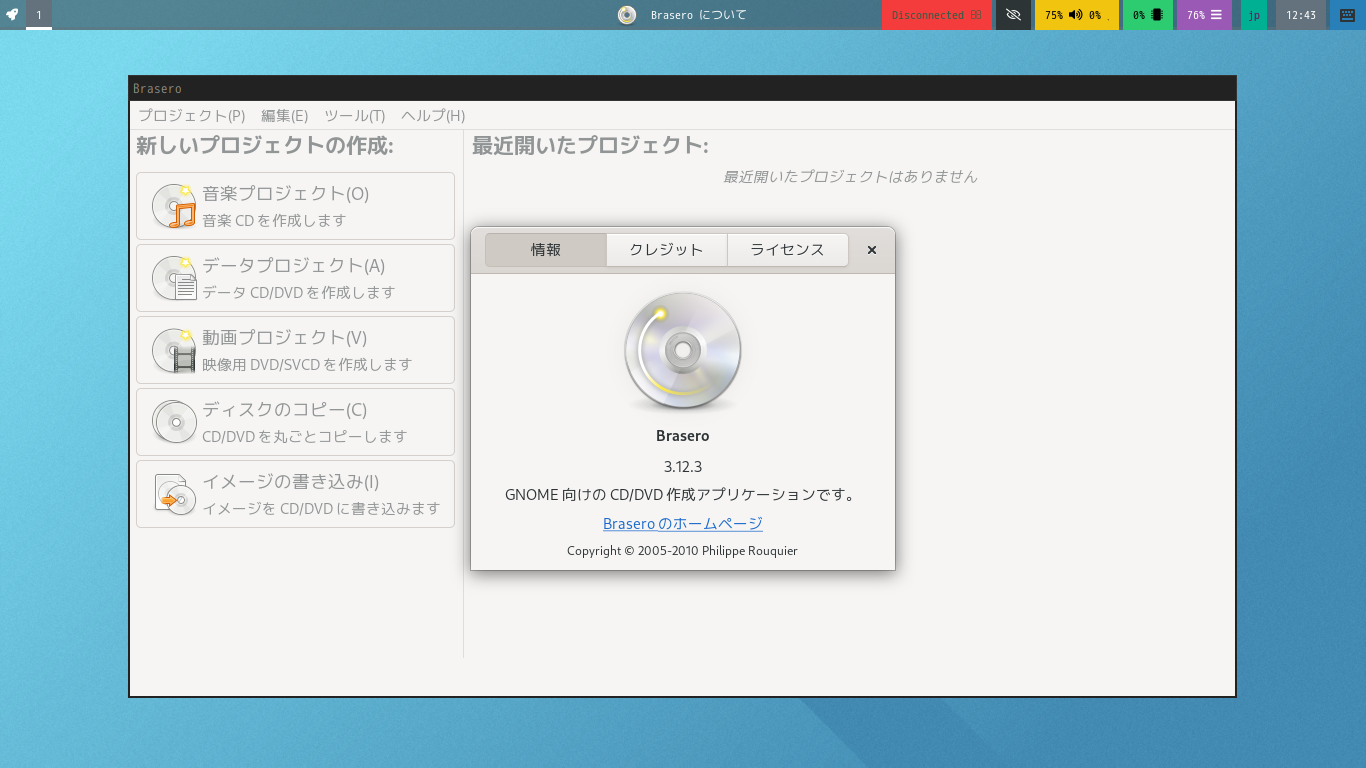The width and height of the screenshot is (1366, 768).
Task: Open the 編集(E) menu
Action: [284, 116]
